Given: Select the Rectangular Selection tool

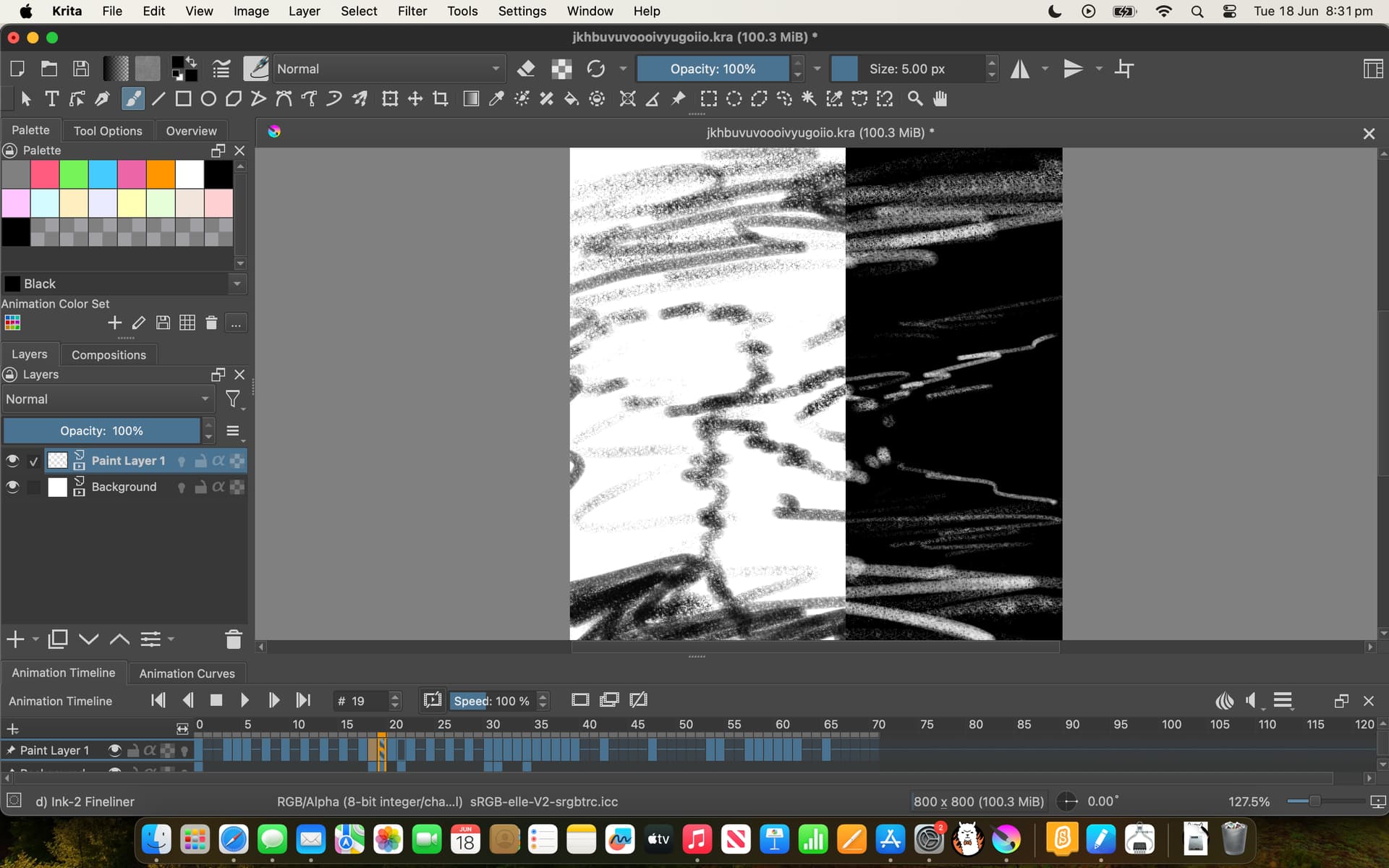Looking at the screenshot, I should [x=709, y=99].
